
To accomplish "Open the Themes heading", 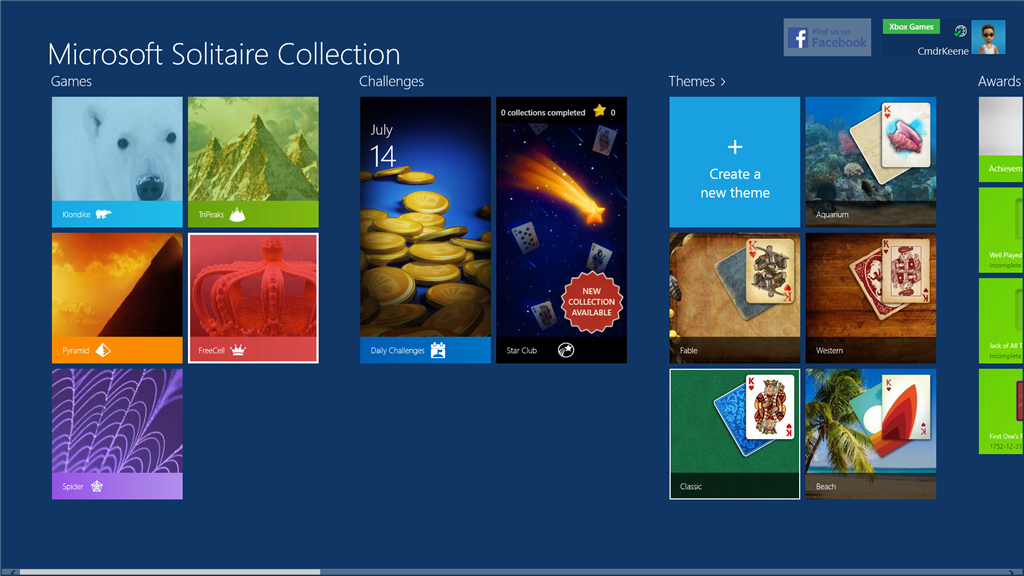I will point(692,81).
